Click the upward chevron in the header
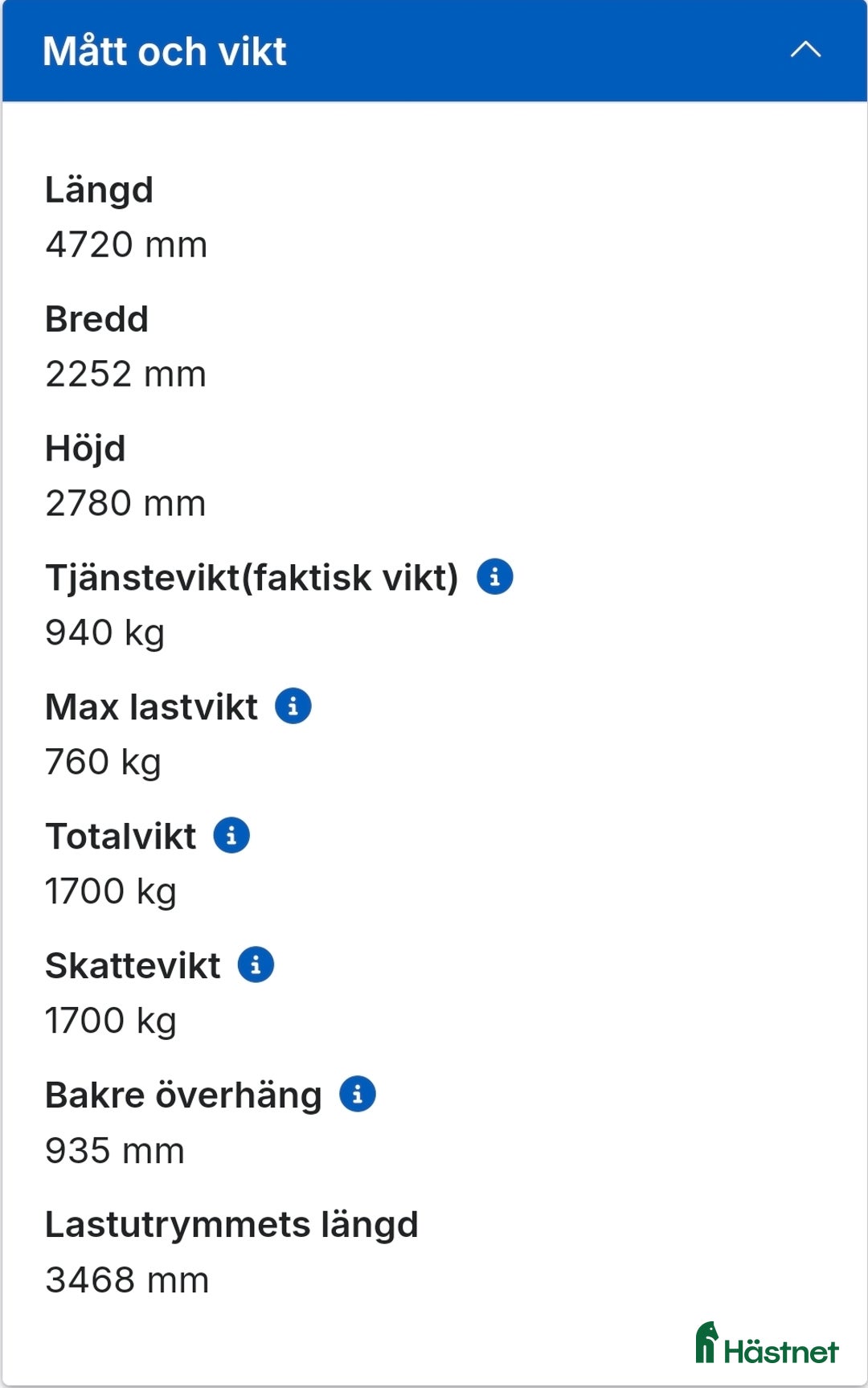 click(x=807, y=50)
